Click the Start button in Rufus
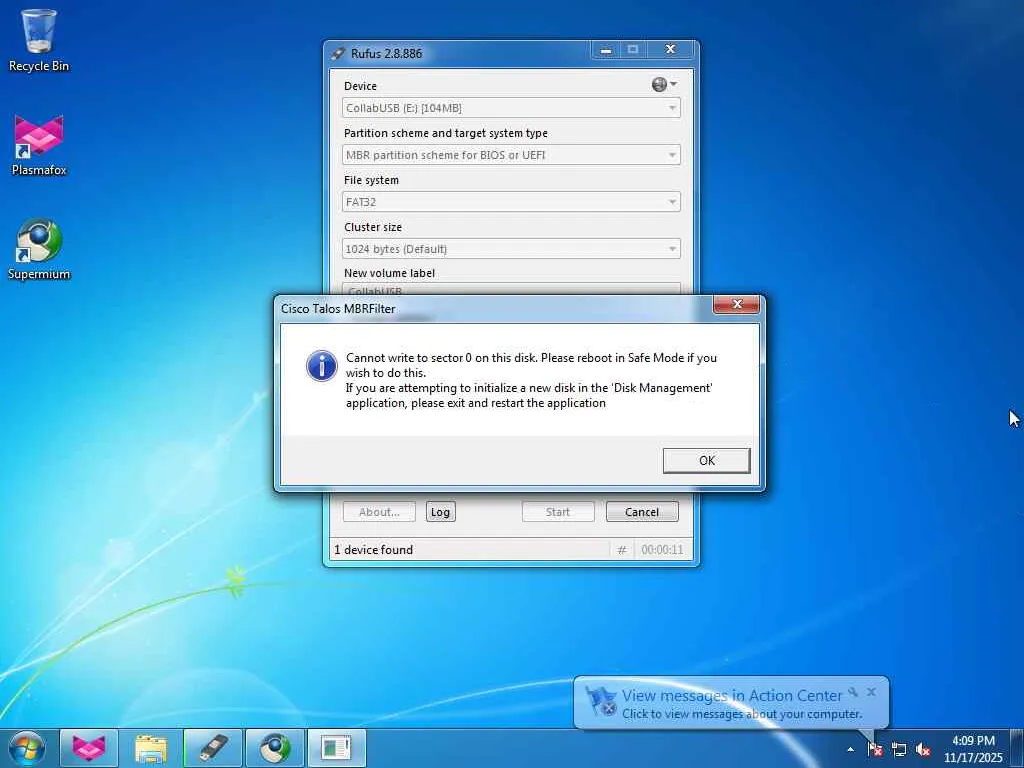Image resolution: width=1024 pixels, height=768 pixels. [558, 512]
